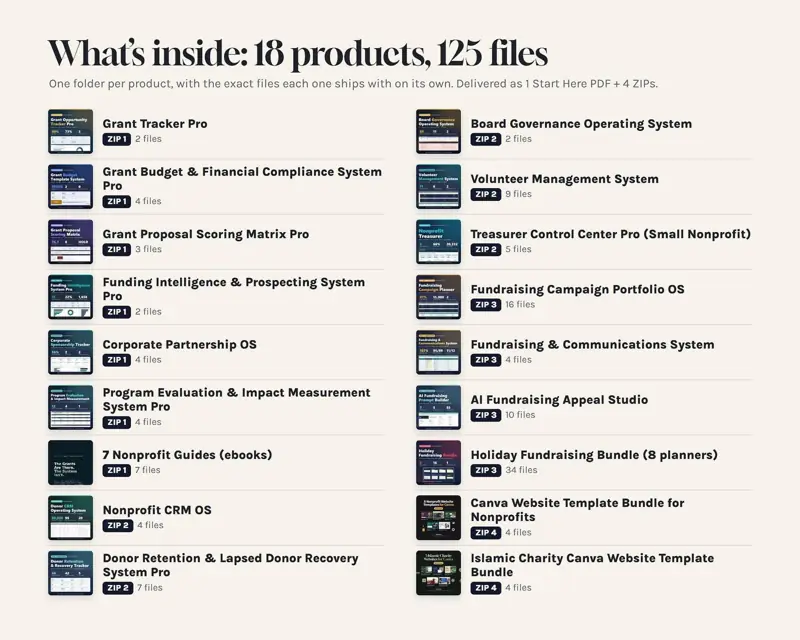This screenshot has width=800, height=640.
Task: Select the AI Fundraising Appeal Studio thumbnail
Action: click(438, 407)
